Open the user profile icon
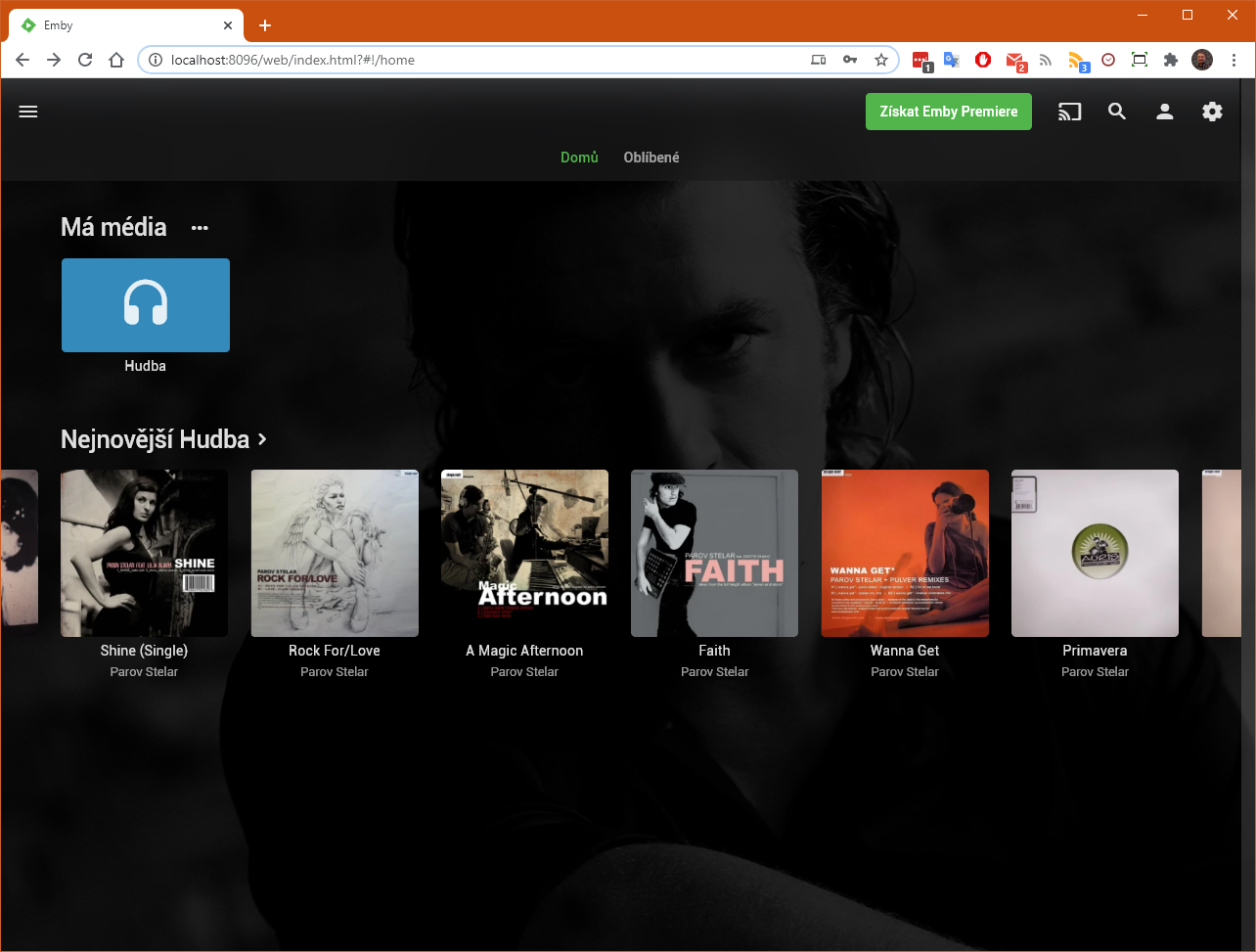This screenshot has height=952, width=1256. (1164, 112)
